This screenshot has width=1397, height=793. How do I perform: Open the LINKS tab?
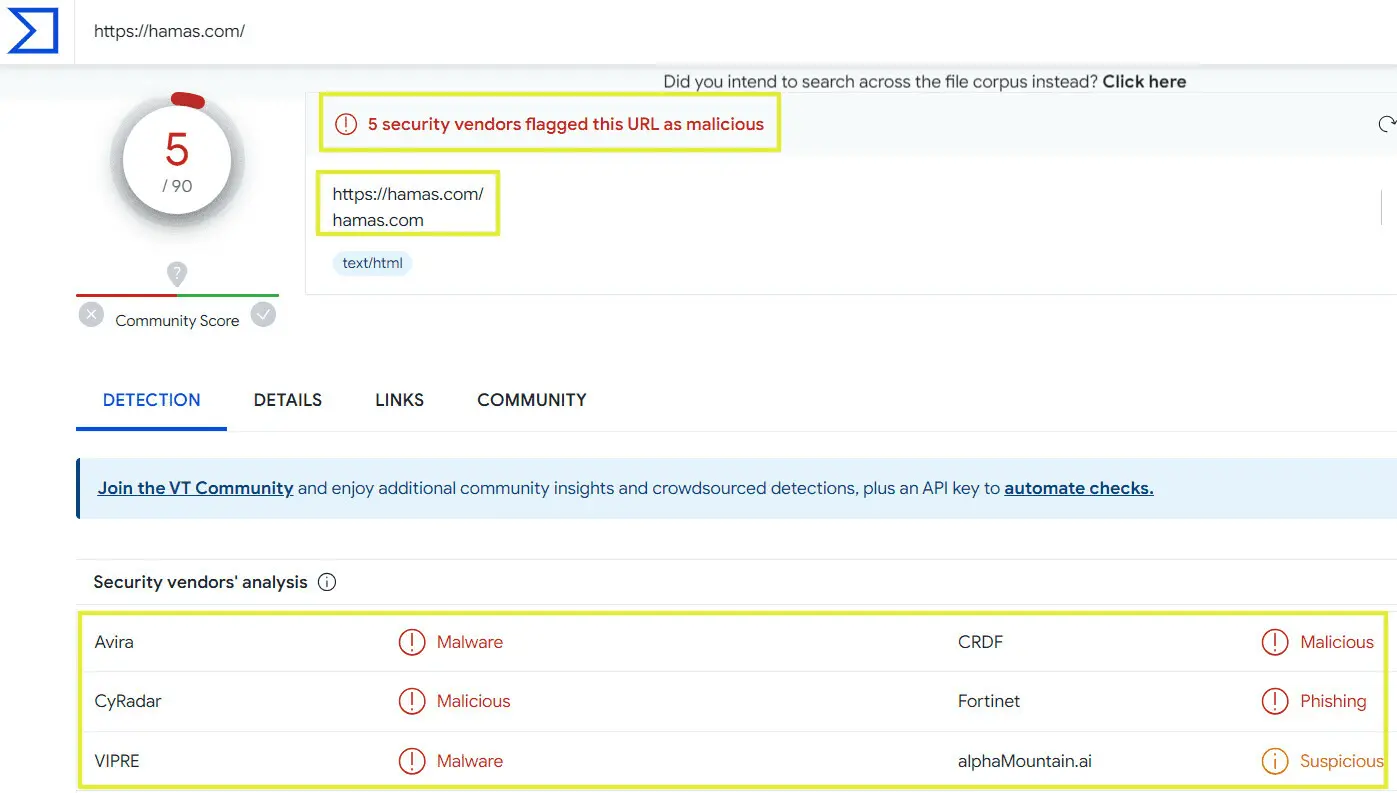(399, 400)
